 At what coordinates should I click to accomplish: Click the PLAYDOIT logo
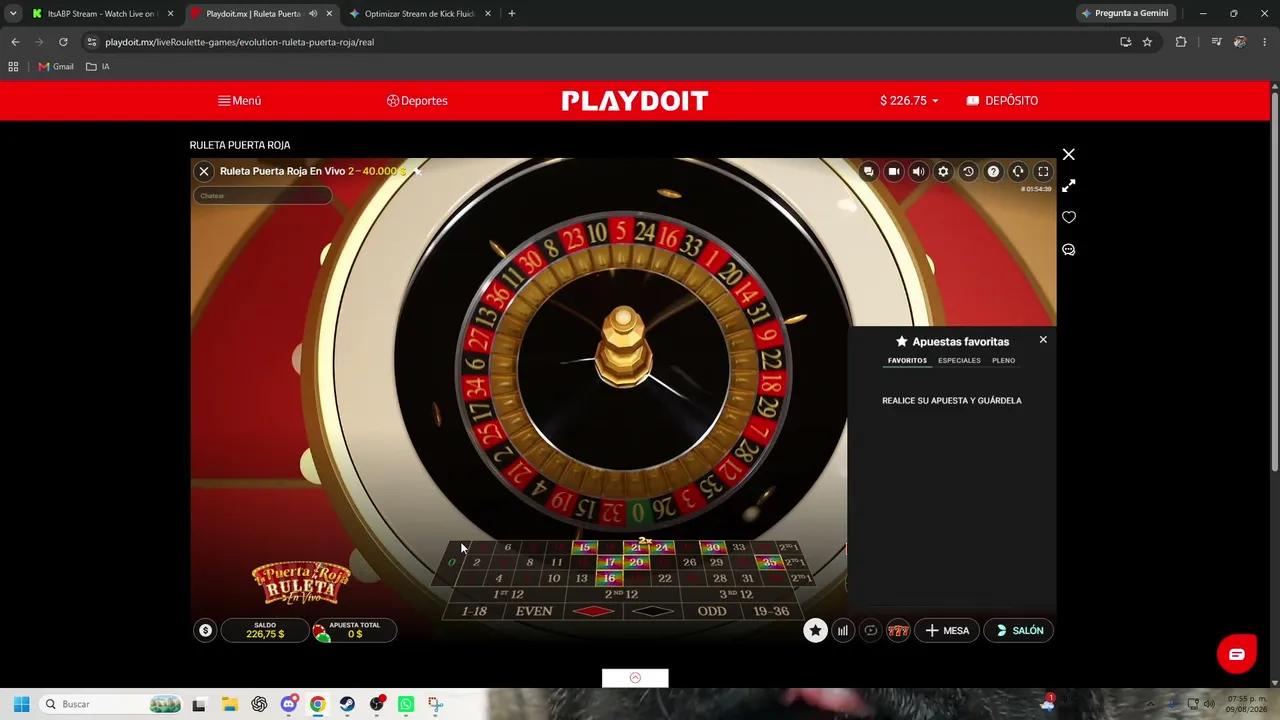(635, 101)
